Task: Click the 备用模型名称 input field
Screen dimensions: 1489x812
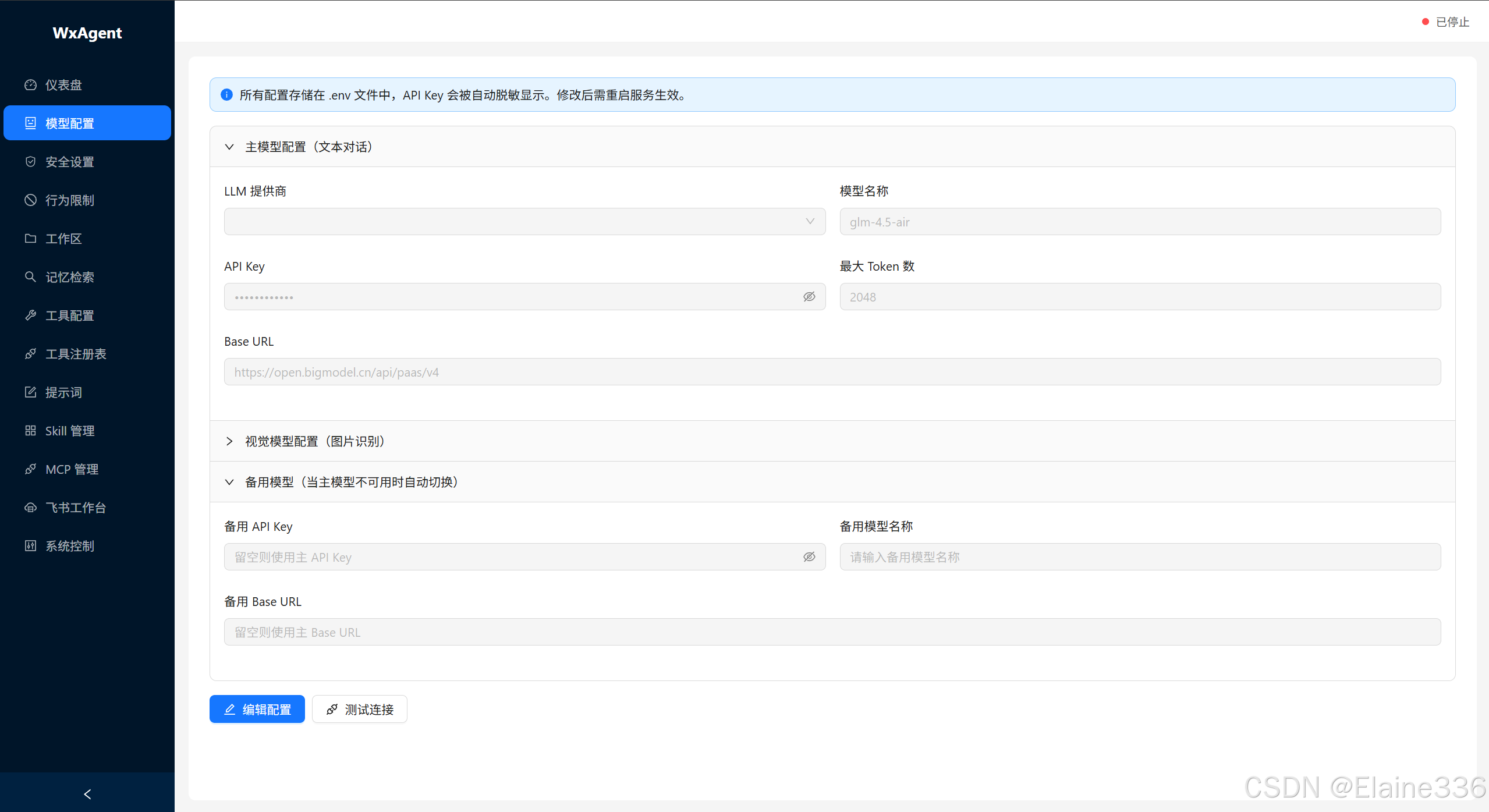Action: tap(1140, 557)
